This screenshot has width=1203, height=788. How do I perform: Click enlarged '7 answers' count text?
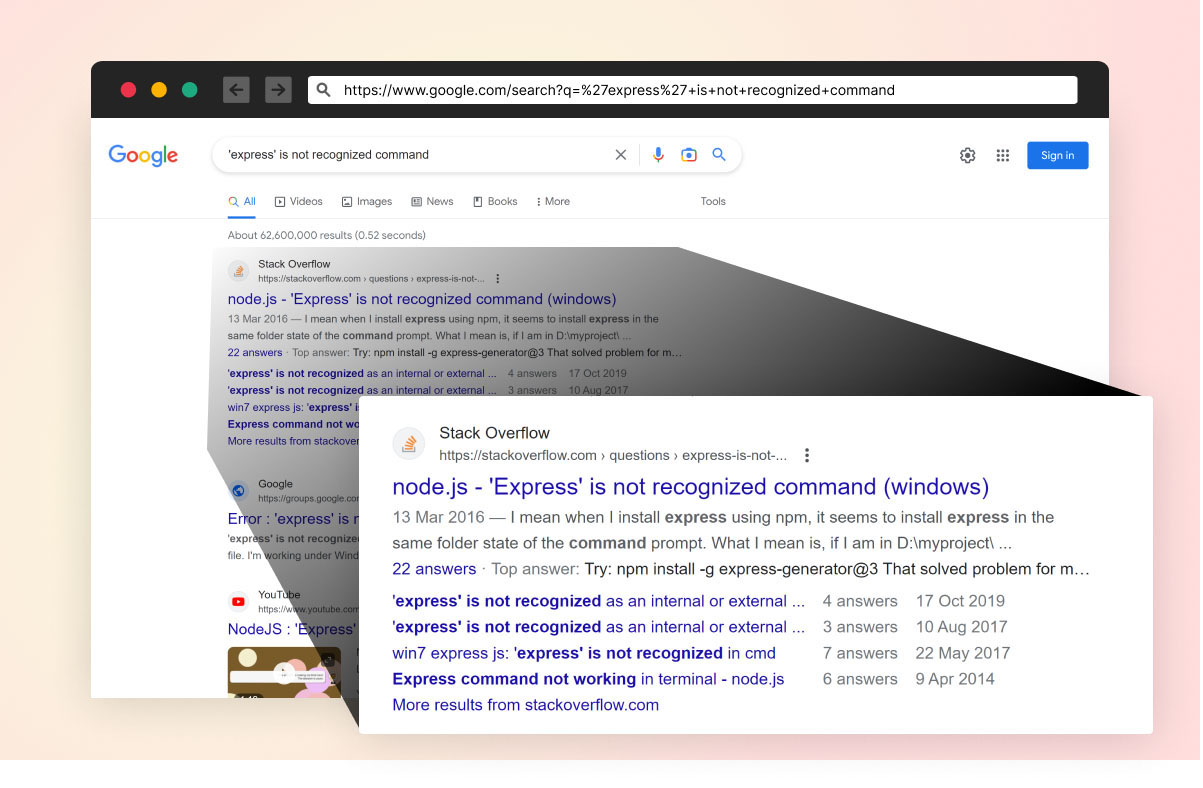(860, 653)
